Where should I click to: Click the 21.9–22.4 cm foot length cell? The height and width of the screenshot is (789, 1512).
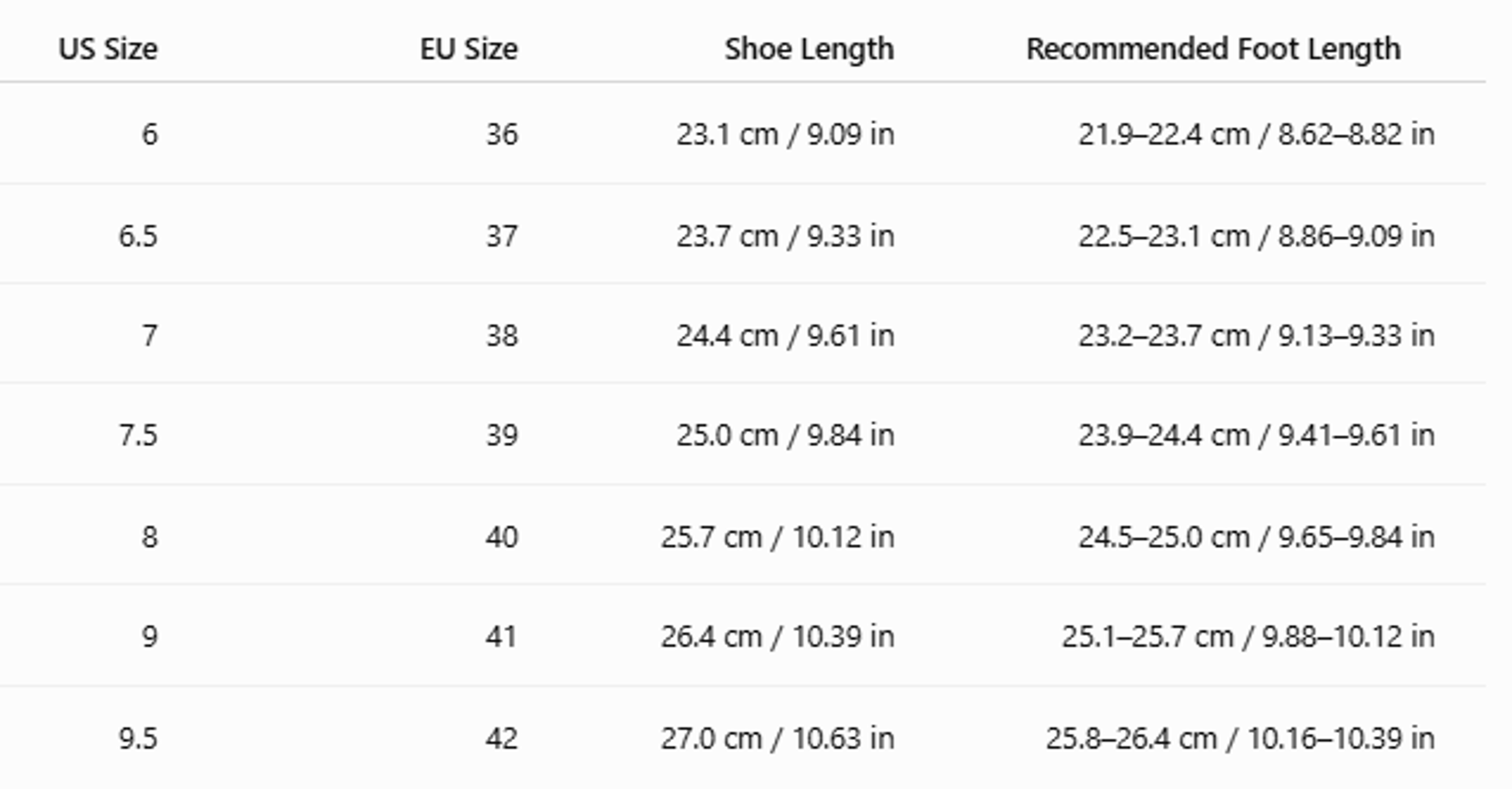coord(1256,134)
